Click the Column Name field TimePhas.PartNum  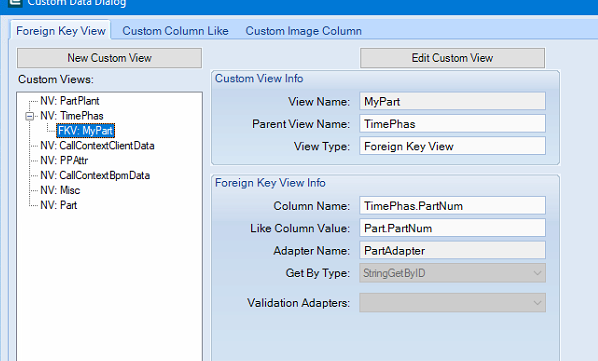click(x=452, y=206)
